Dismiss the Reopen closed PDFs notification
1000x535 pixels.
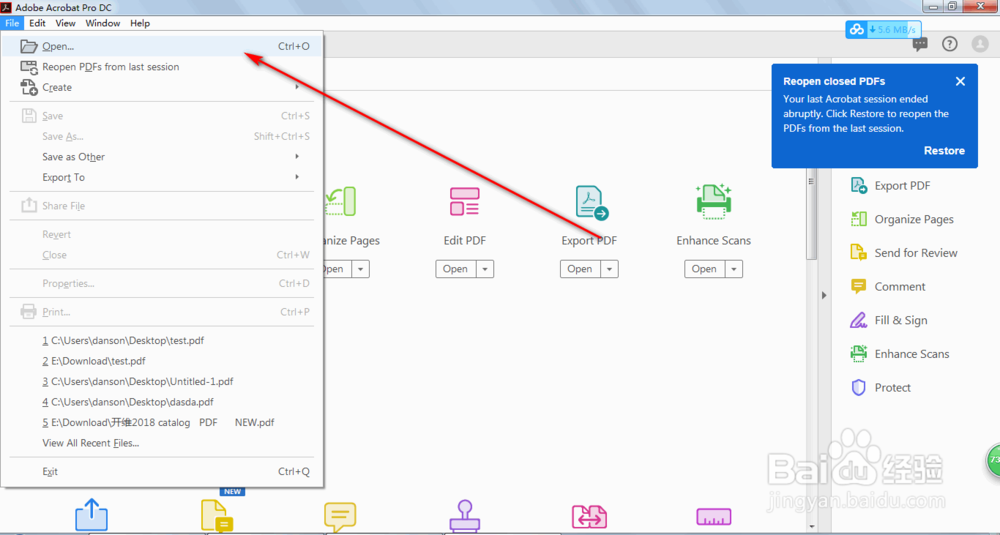pyautogui.click(x=960, y=81)
